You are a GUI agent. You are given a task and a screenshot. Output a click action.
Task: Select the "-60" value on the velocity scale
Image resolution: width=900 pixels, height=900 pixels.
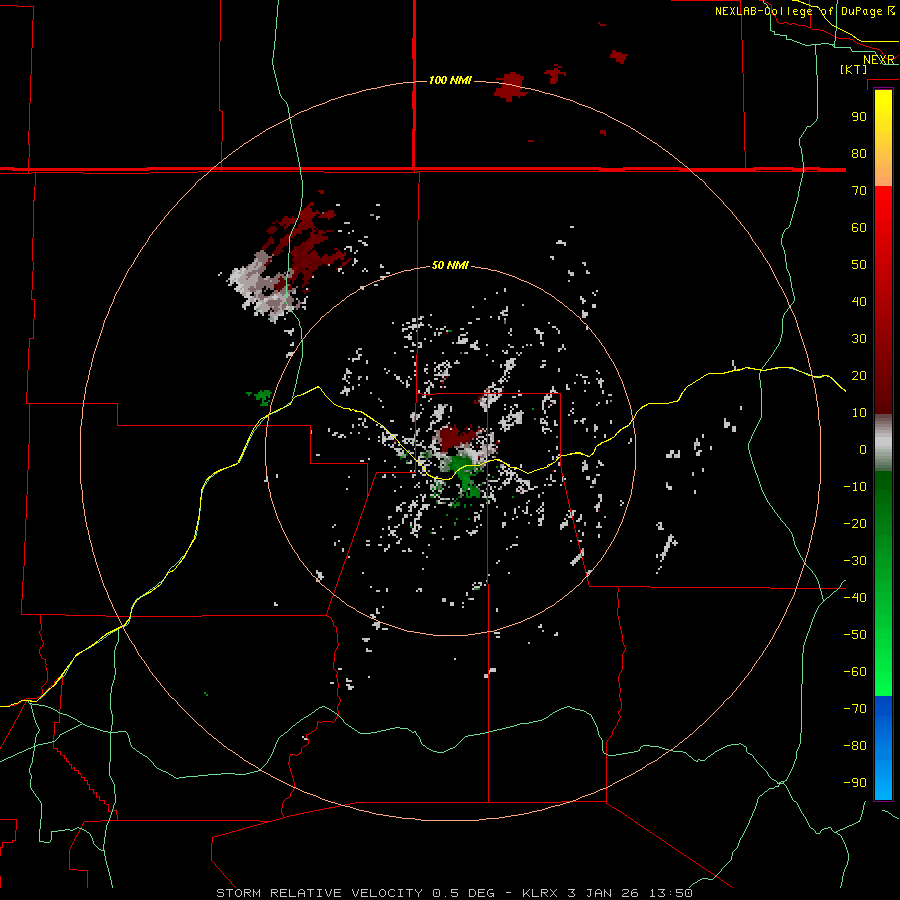click(855, 672)
